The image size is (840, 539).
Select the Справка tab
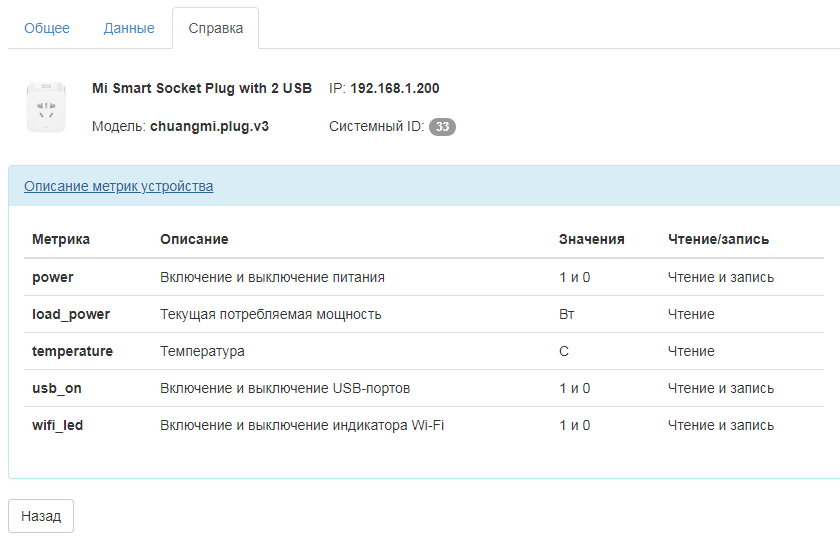[x=215, y=28]
